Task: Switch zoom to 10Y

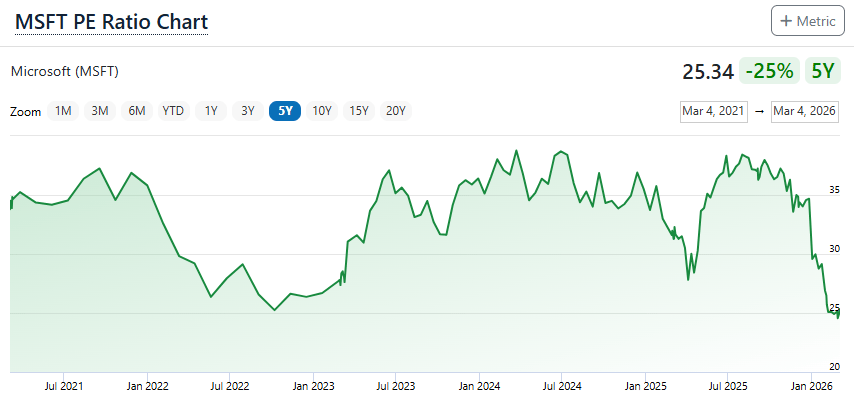Action: [322, 111]
